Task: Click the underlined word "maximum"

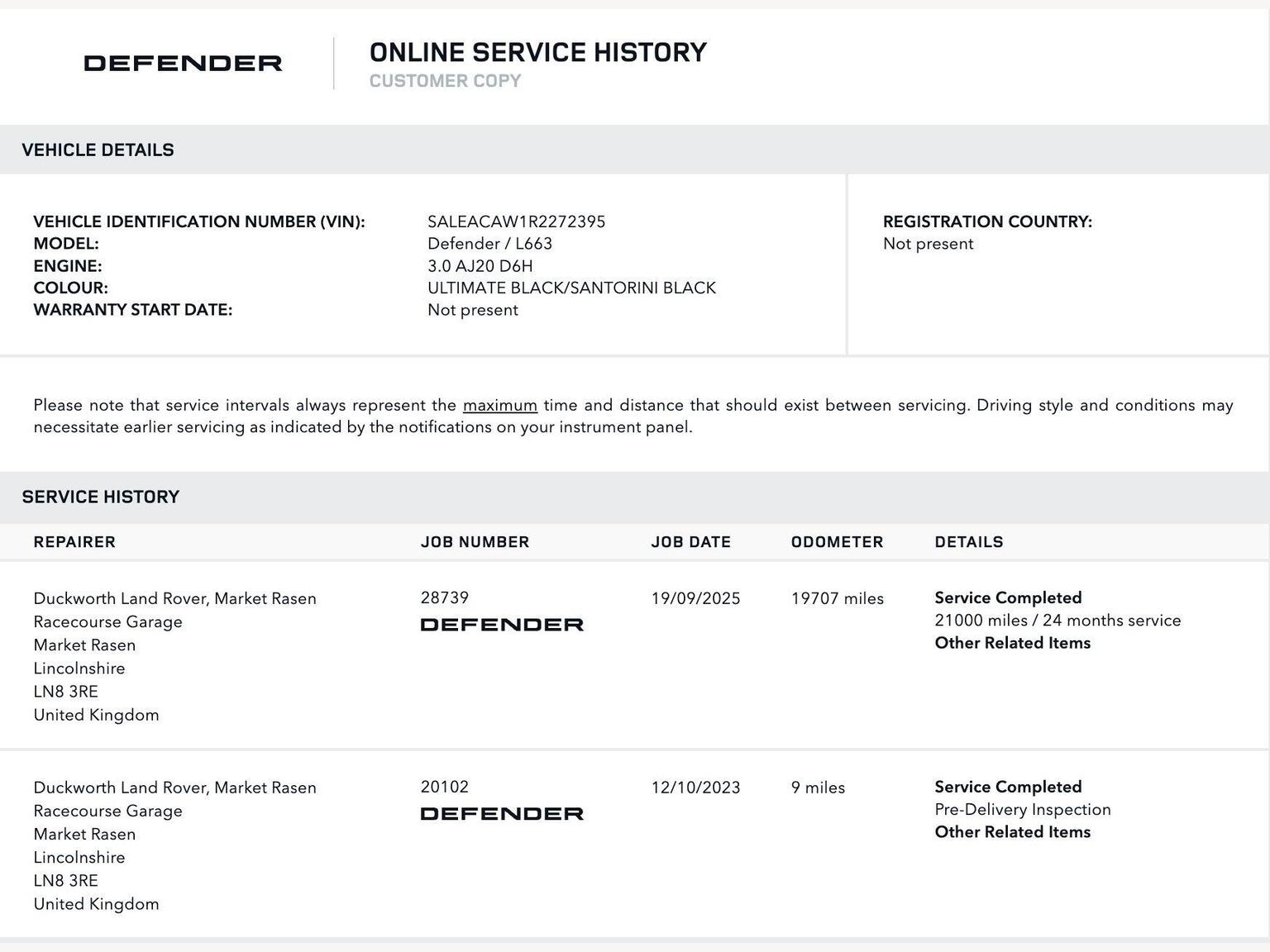Action: click(499, 406)
